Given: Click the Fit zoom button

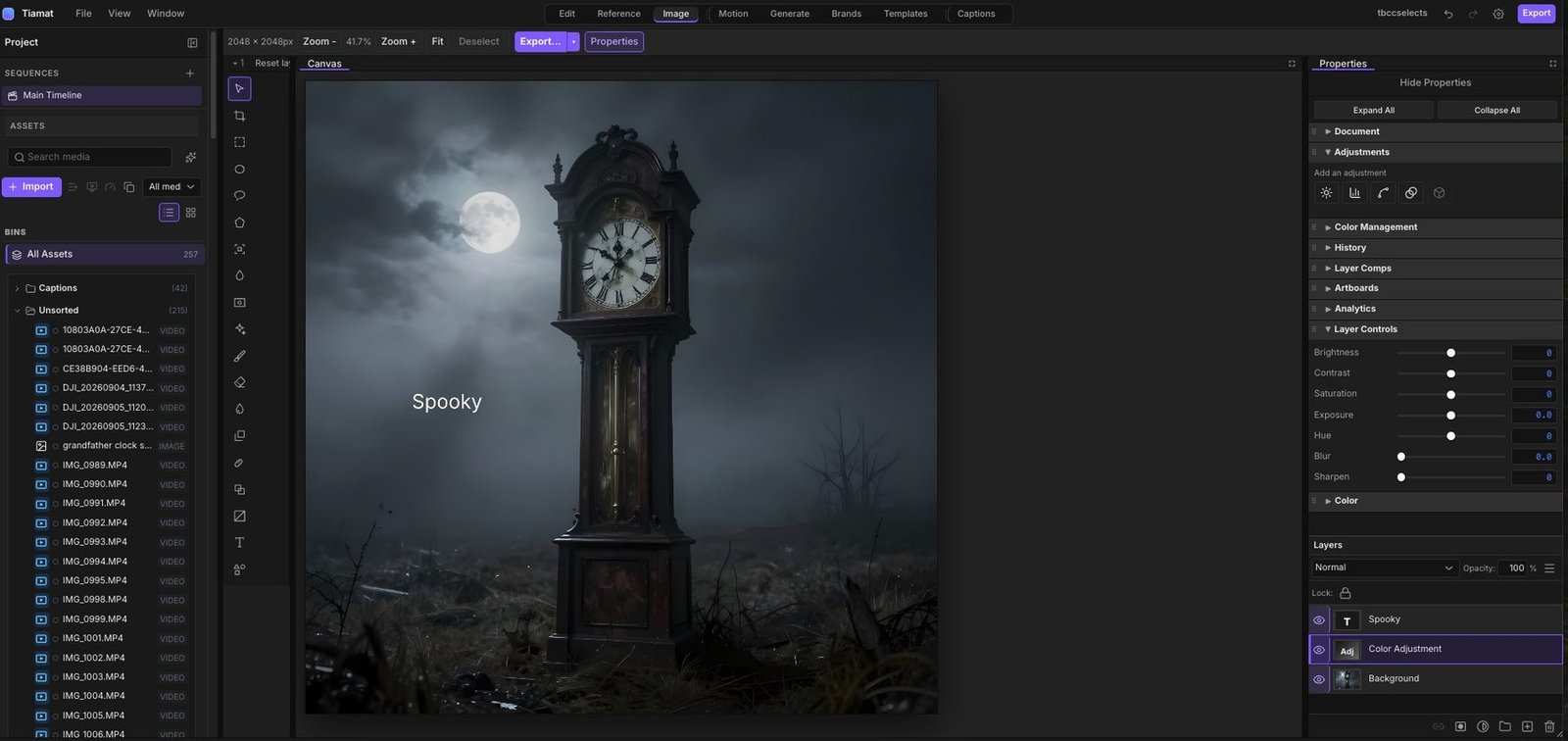Looking at the screenshot, I should tap(437, 41).
